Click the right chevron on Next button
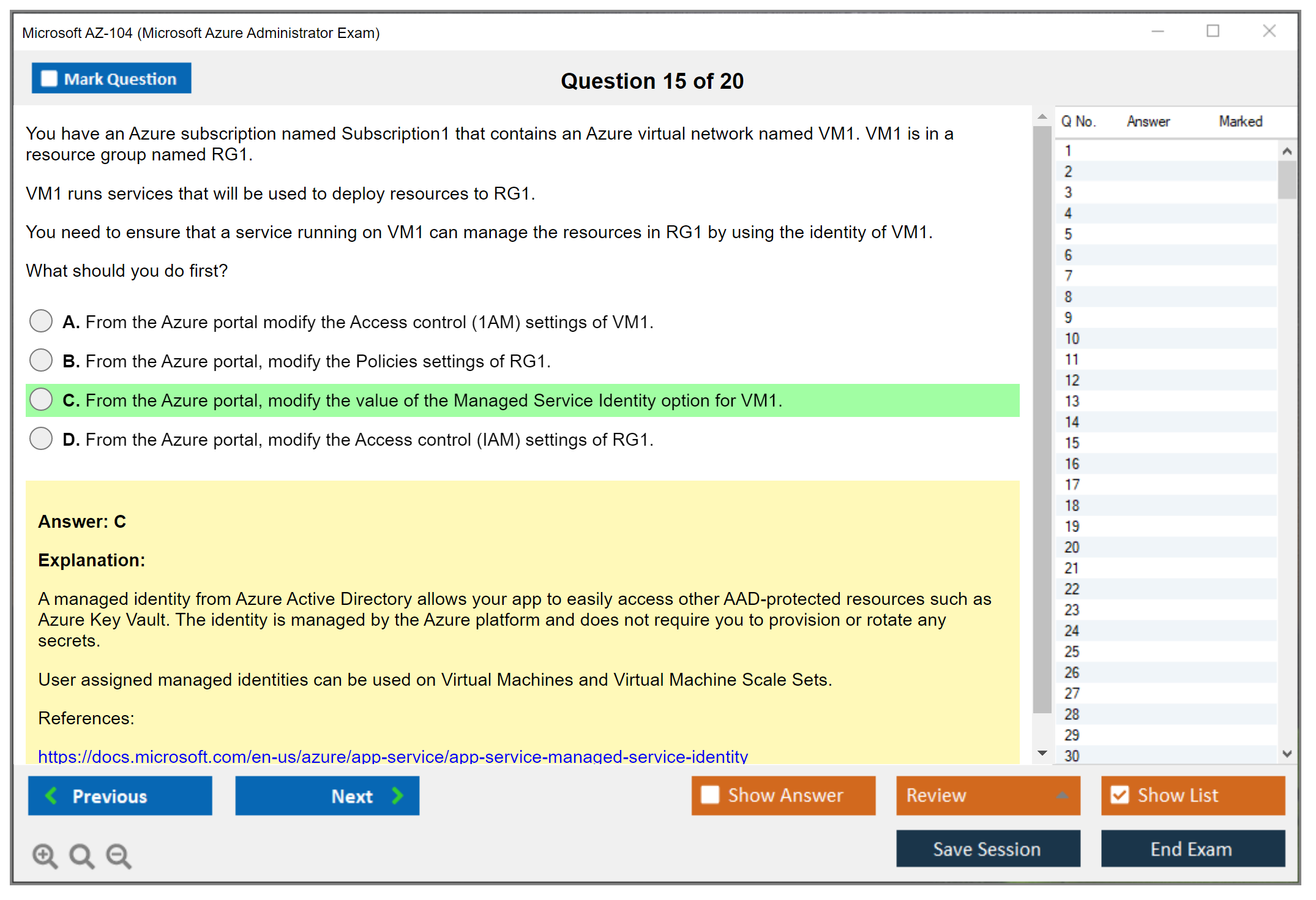Screen dimensions: 1316x900 [397, 795]
